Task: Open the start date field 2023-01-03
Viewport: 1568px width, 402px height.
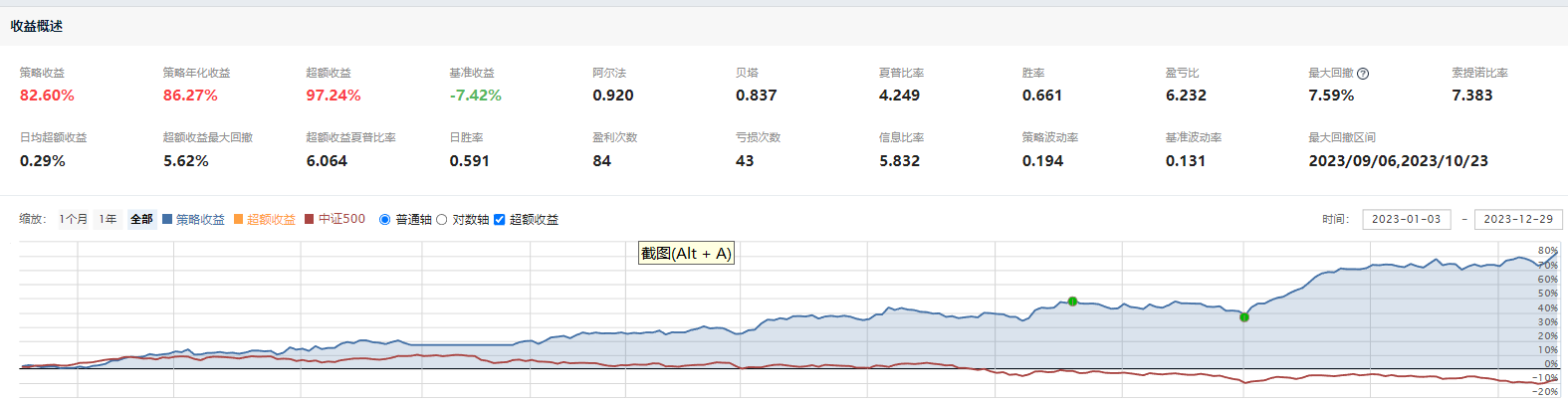Action: (1406, 219)
